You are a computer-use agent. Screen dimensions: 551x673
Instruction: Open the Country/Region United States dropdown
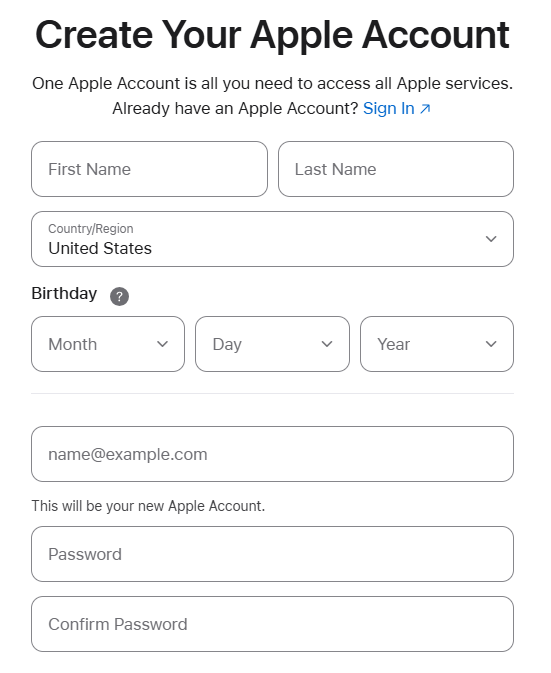point(272,239)
